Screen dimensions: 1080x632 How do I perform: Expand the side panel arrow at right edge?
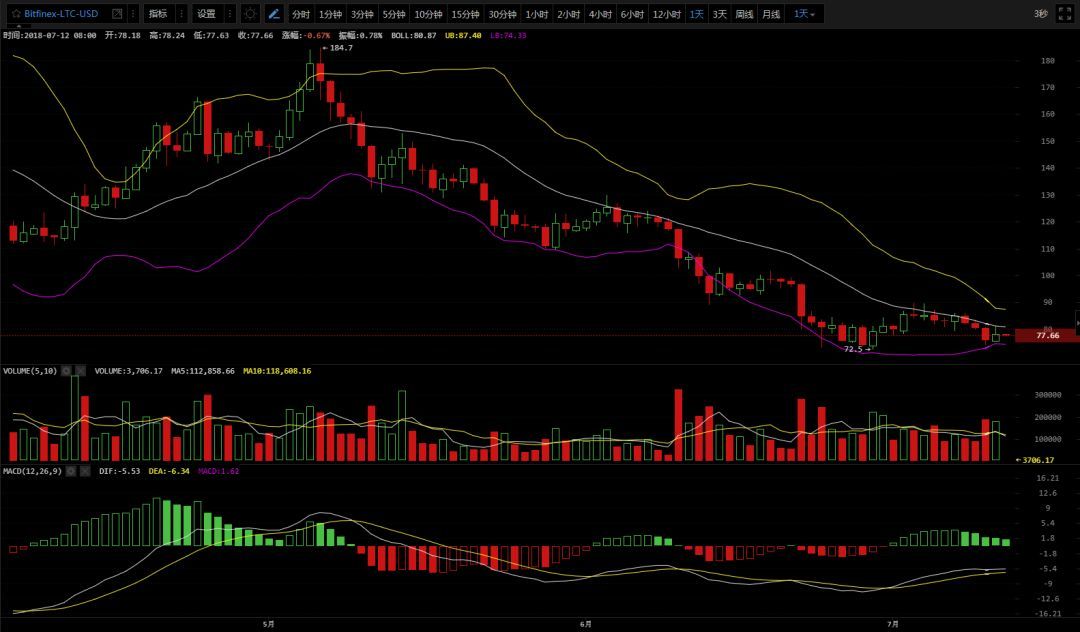(x=1077, y=321)
